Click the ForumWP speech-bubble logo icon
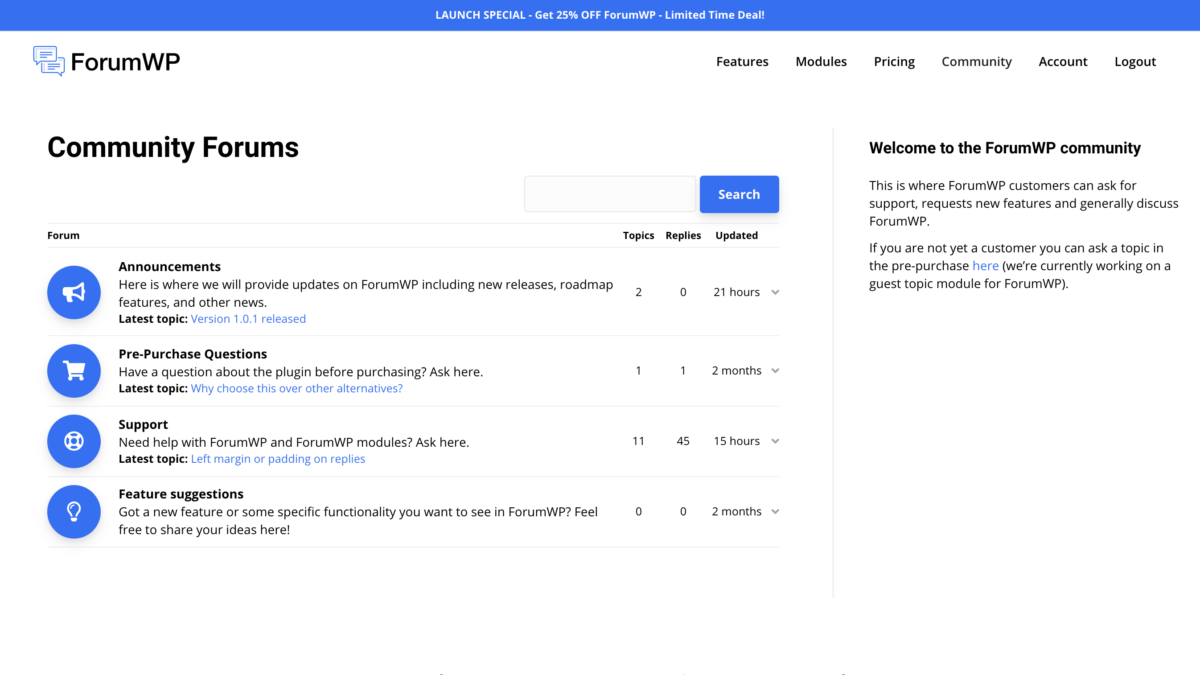1200x675 pixels. 49,61
